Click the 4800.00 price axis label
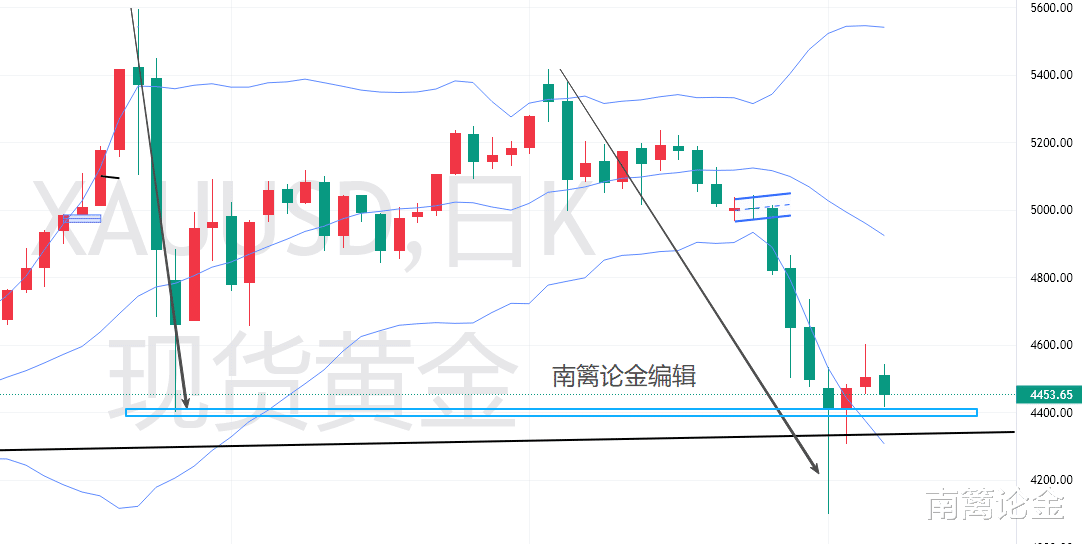Screen dimensions: 1082x544 tap(1051, 278)
